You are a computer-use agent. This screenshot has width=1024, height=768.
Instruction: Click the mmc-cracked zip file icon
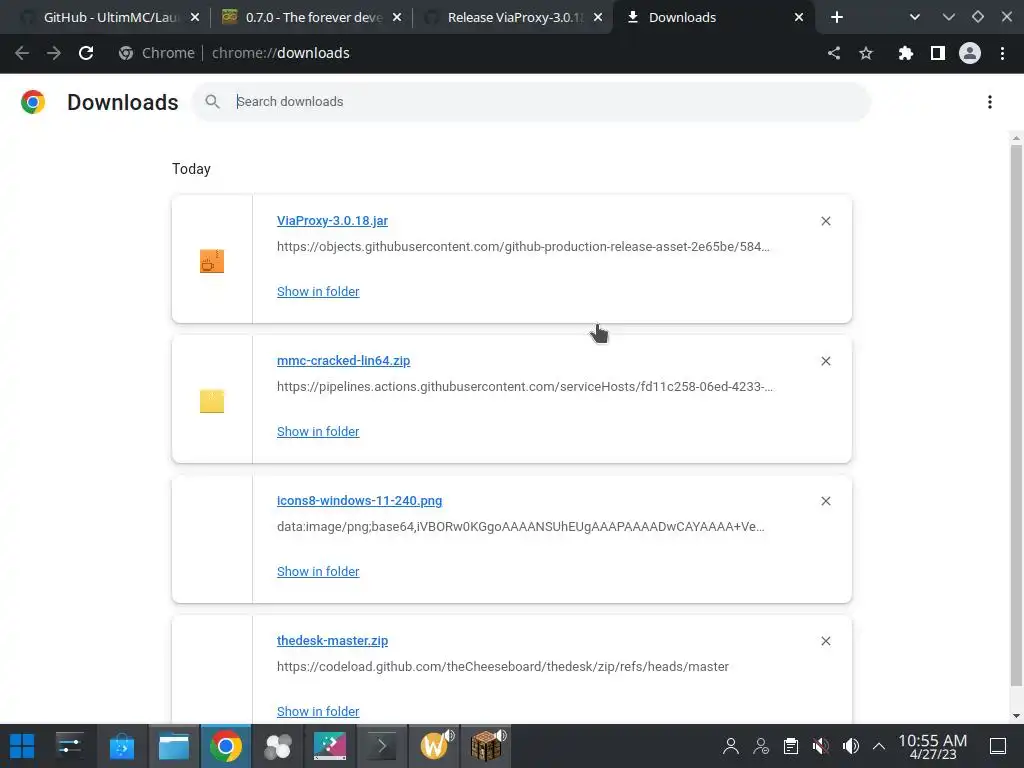pyautogui.click(x=212, y=401)
